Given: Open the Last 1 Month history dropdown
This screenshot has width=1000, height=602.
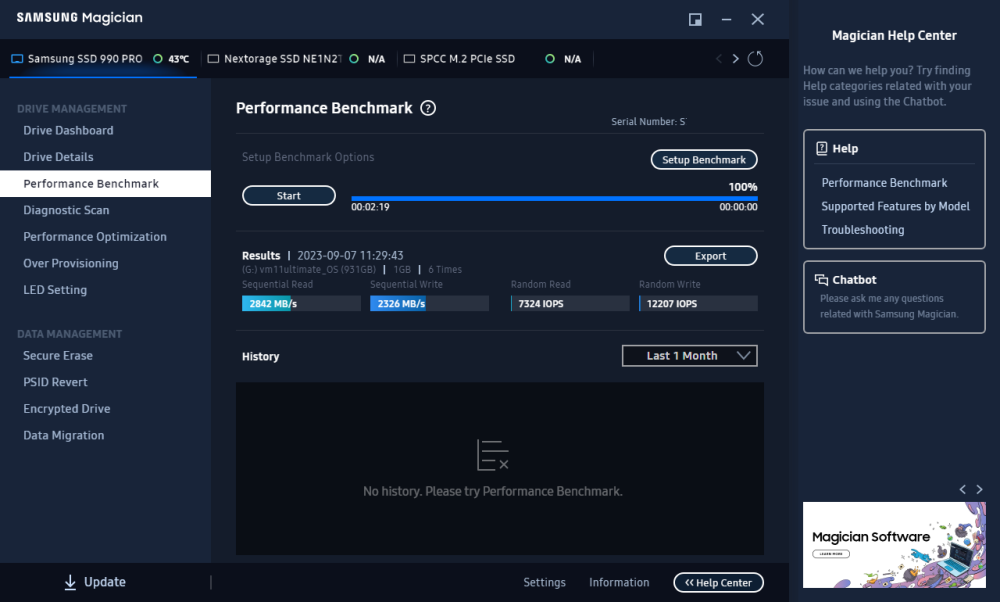Looking at the screenshot, I should tap(689, 356).
